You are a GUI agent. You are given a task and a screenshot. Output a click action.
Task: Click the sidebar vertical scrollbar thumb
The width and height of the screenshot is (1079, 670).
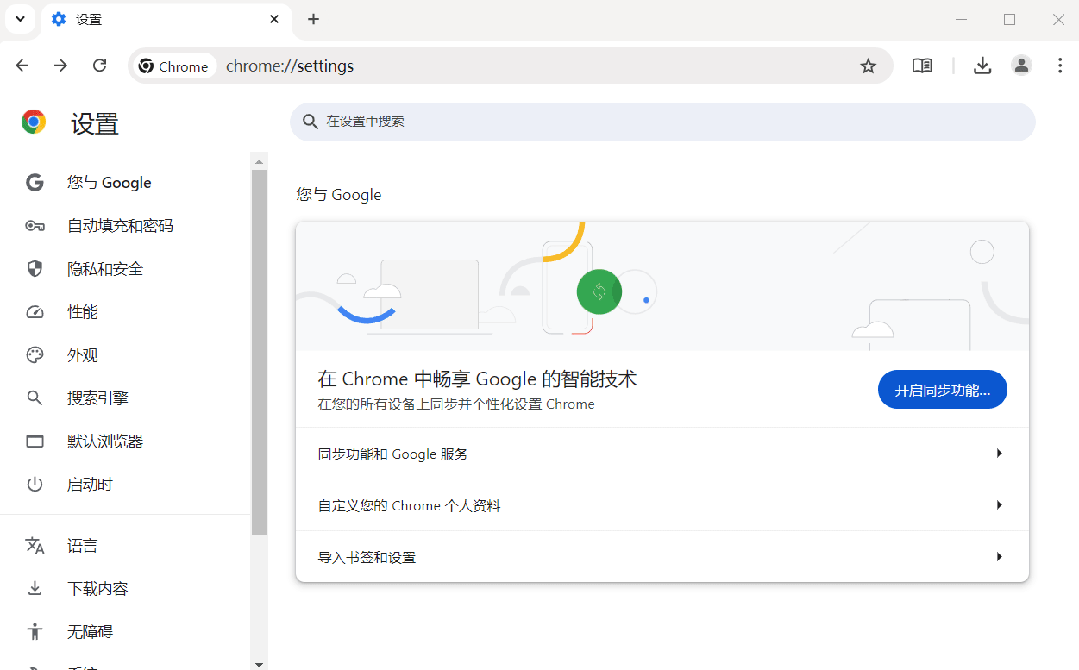click(259, 352)
